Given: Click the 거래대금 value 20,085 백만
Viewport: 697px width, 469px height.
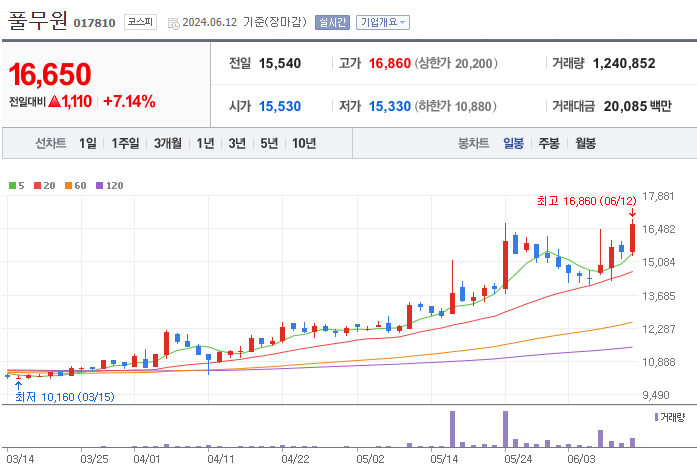Looking at the screenshot, I should pyautogui.click(x=637, y=106).
